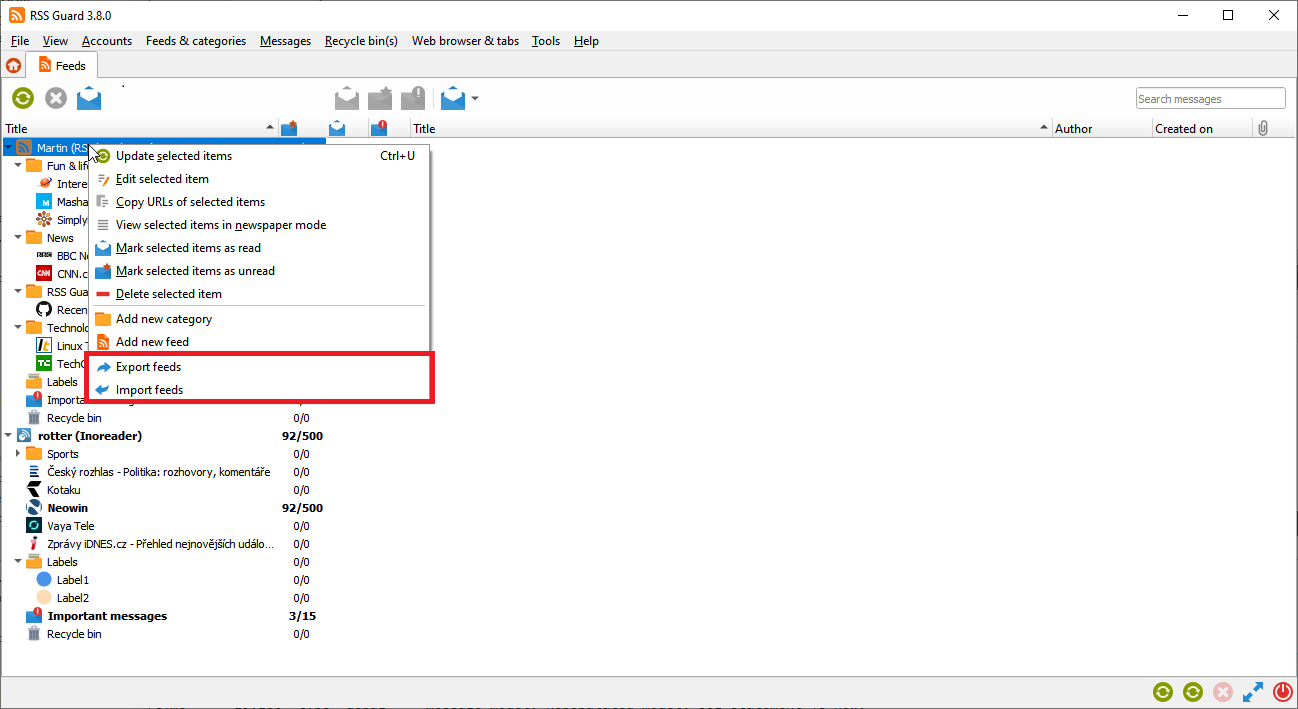Screen dimensions: 1298x709
Task: Click the attachment paperclip column header
Action: pos(1263,128)
